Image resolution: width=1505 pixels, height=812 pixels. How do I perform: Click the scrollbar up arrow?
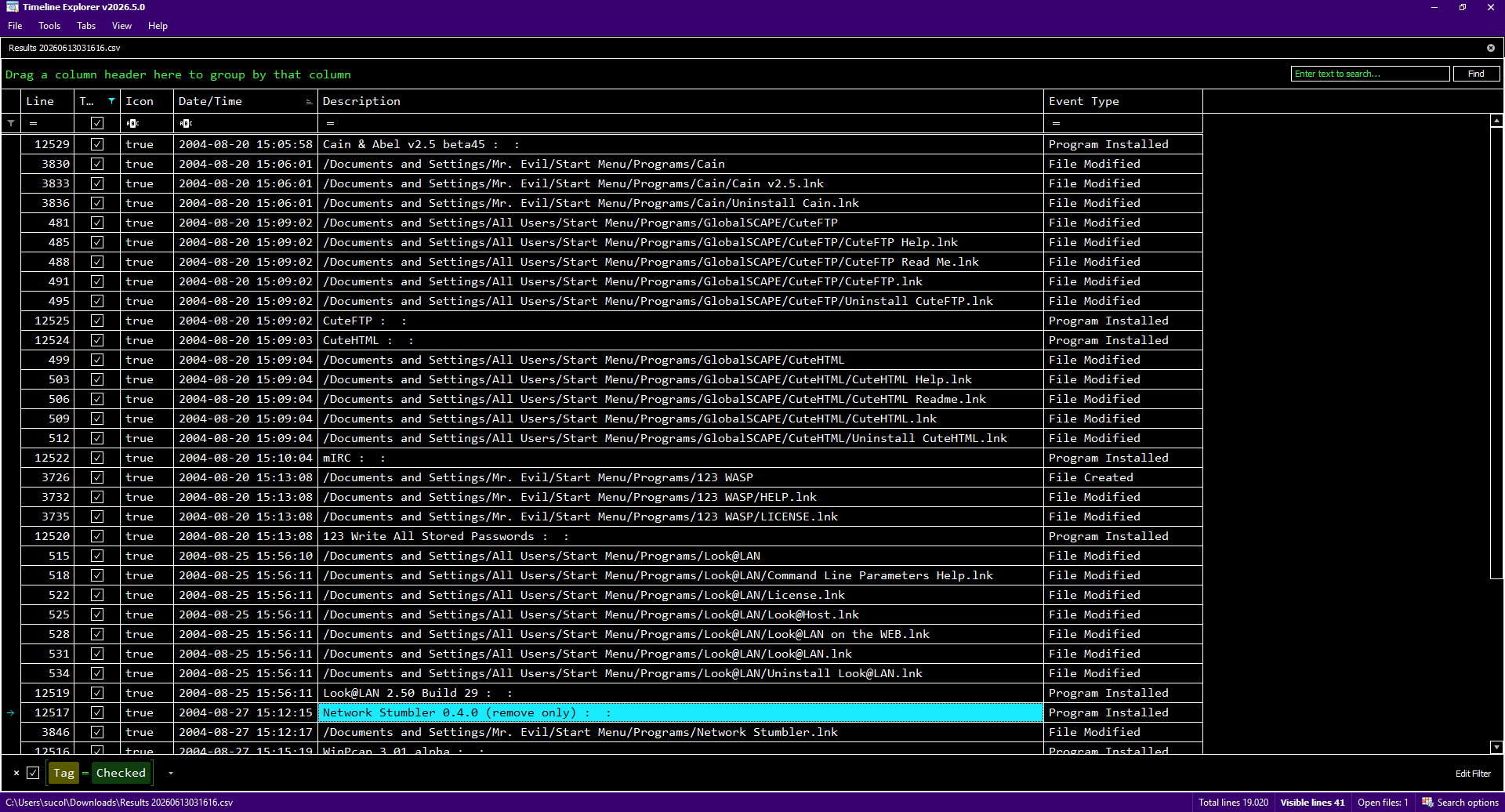click(1496, 121)
